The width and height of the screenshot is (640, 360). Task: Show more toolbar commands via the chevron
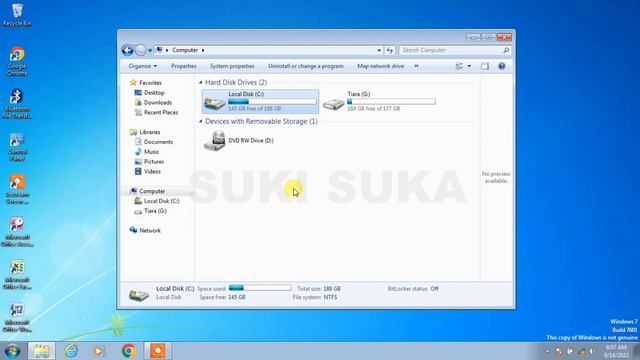tap(416, 66)
